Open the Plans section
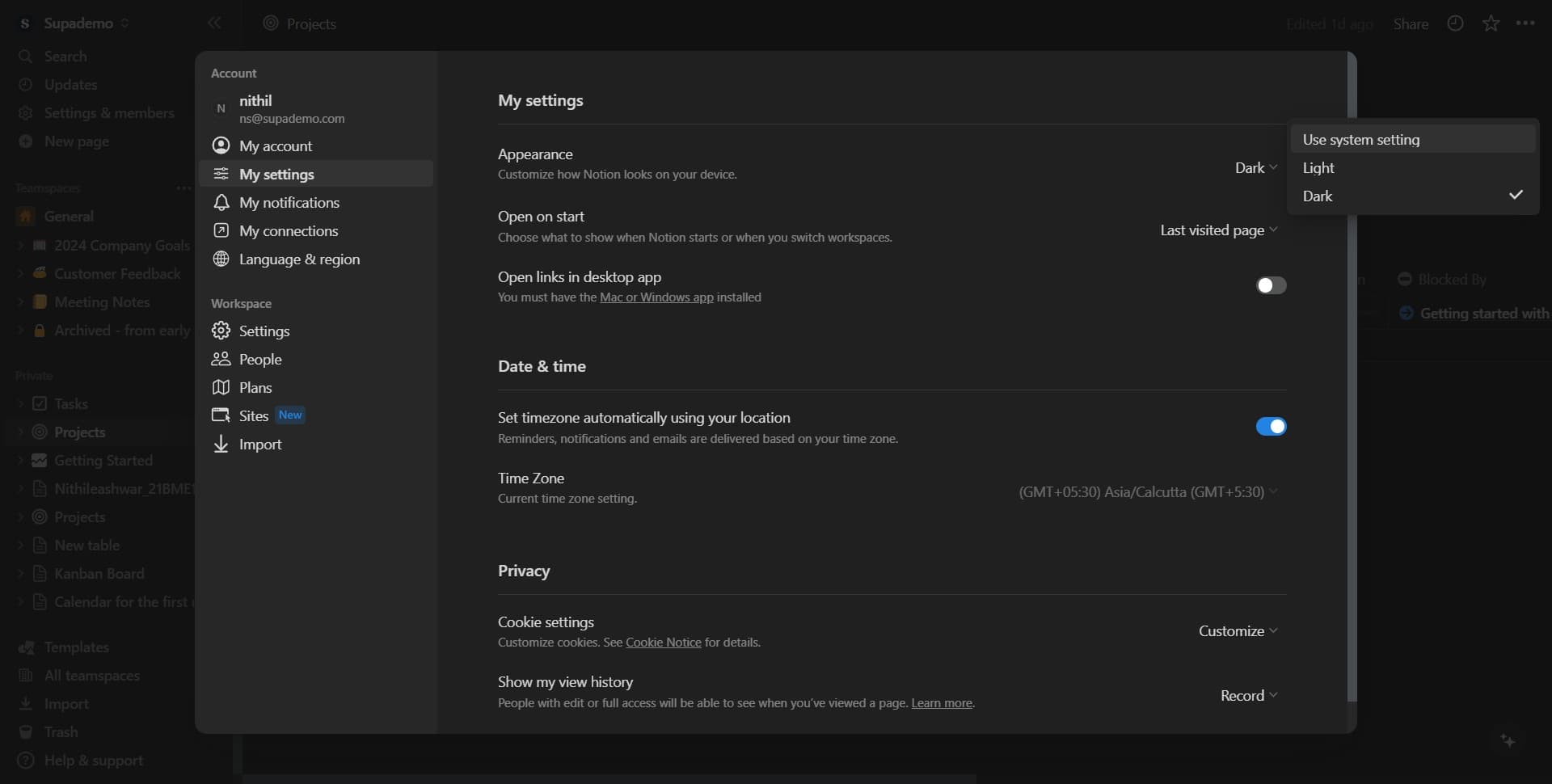 254,387
